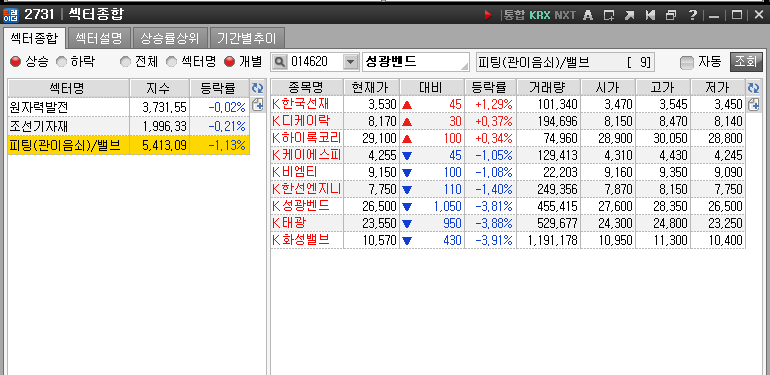Viewport: 770px width, 375px height.
Task: Sort sector list by 지수 header
Action: 160,88
